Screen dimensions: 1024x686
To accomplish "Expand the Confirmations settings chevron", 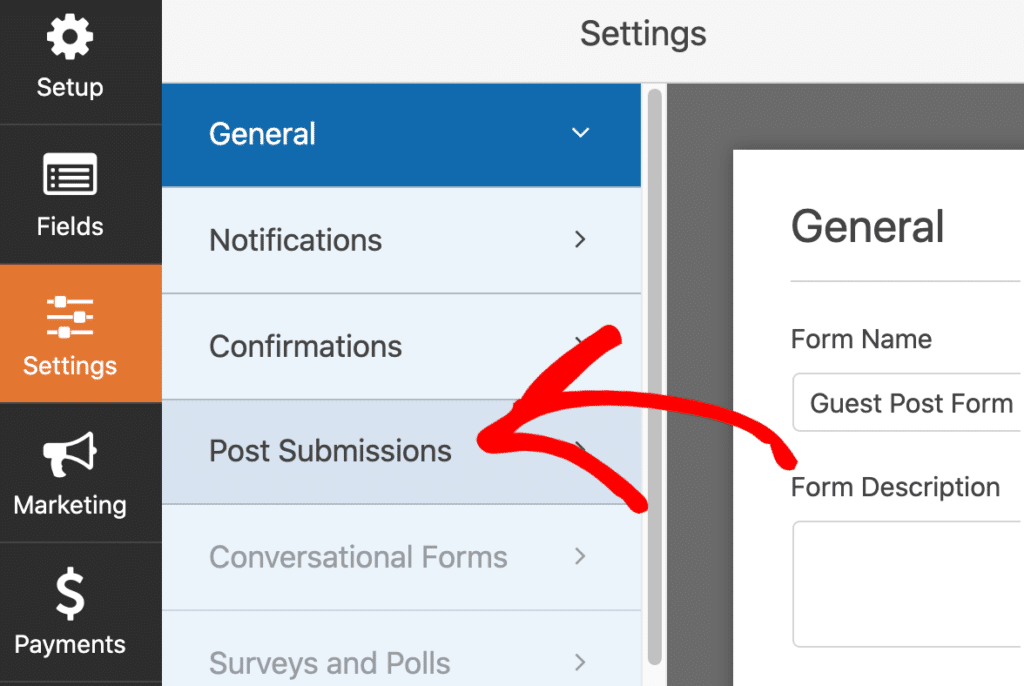I will coord(581,346).
